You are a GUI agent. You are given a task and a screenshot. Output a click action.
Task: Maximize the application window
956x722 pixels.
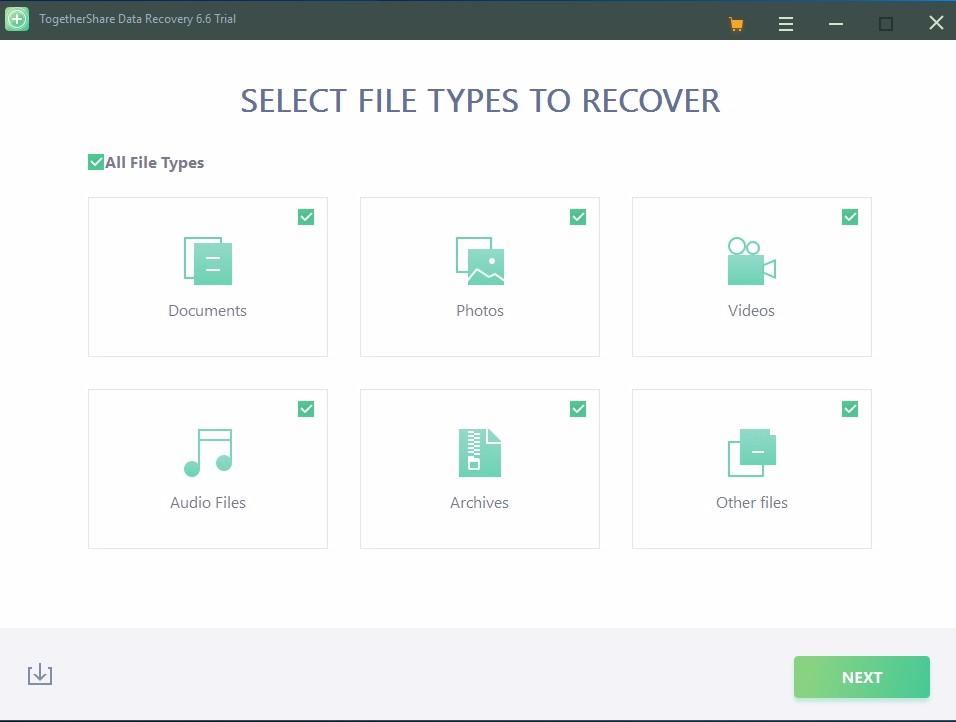(x=886, y=24)
